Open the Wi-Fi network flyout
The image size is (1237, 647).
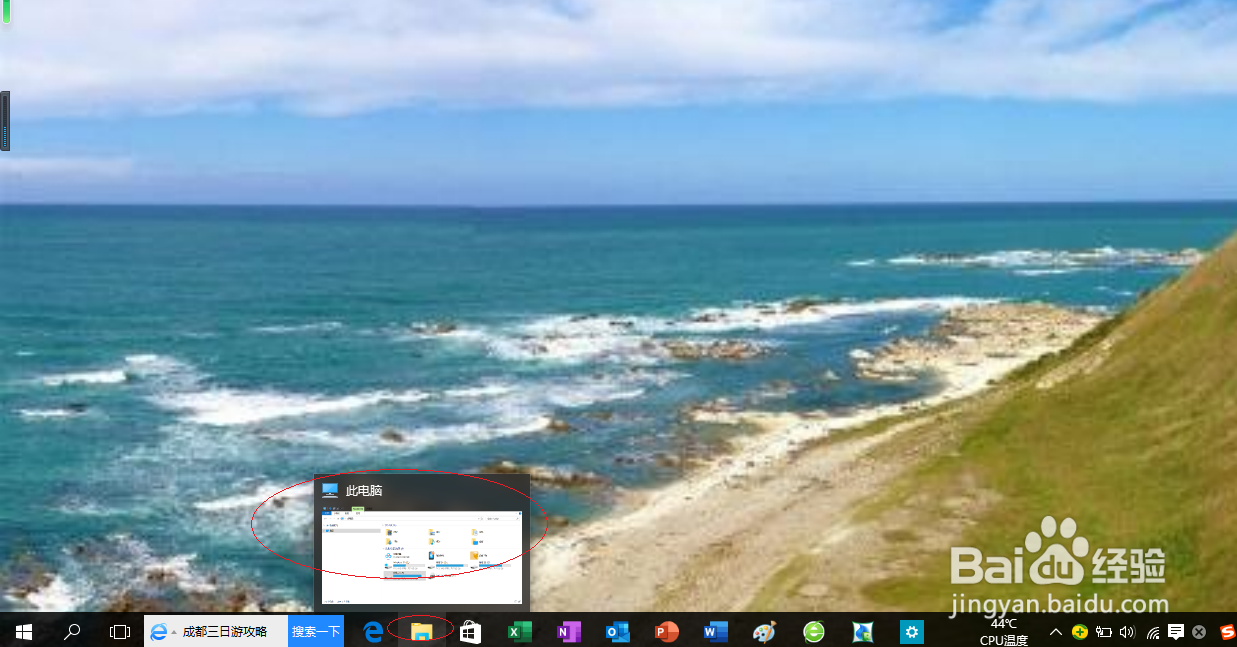[1152, 632]
